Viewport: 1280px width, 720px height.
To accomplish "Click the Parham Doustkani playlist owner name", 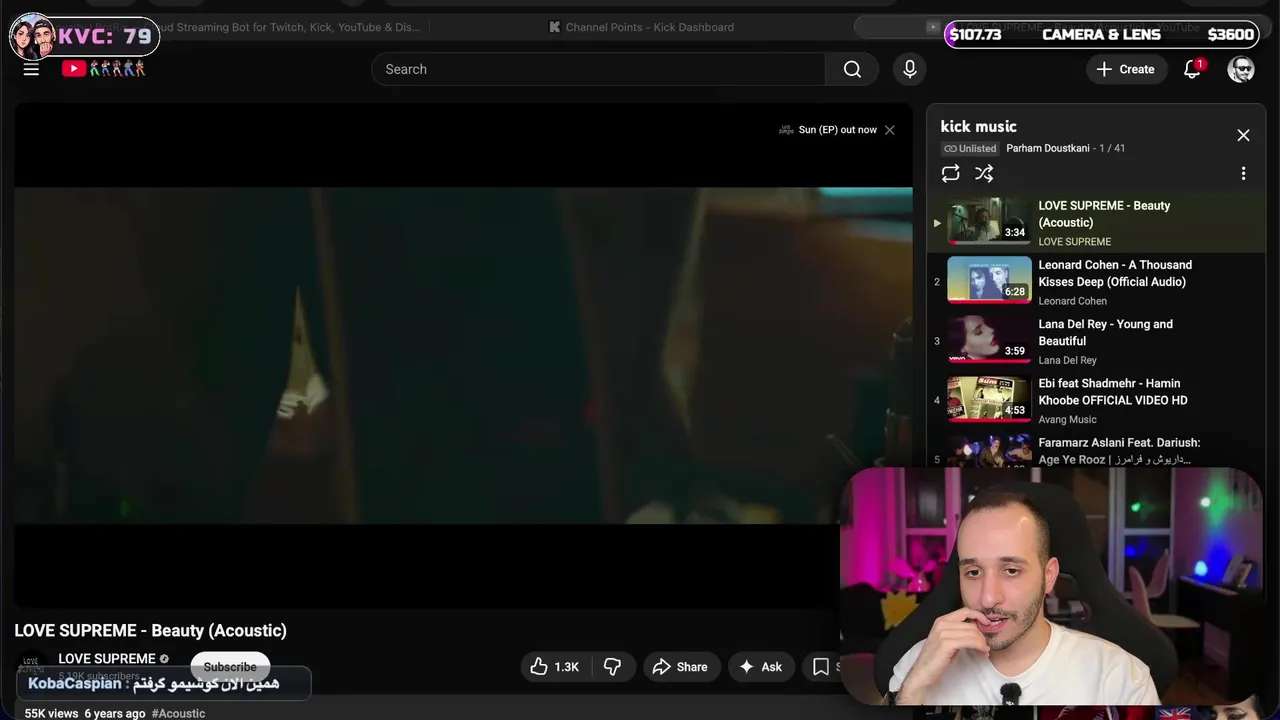I will (x=1048, y=148).
